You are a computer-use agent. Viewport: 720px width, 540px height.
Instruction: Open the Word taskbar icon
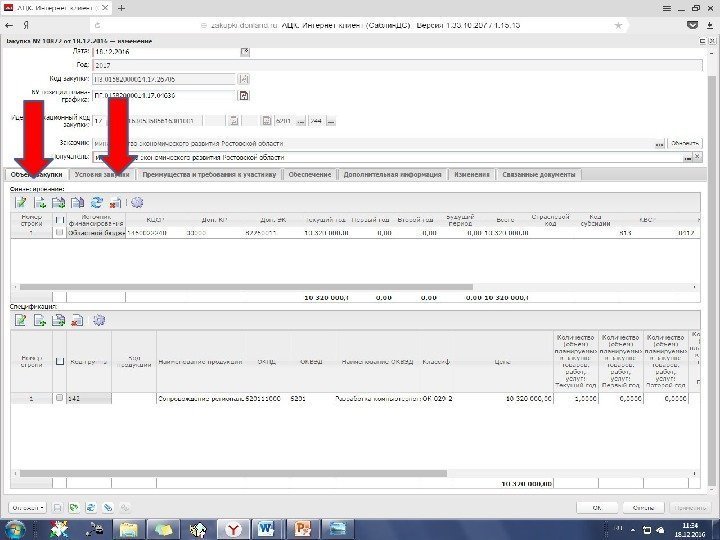266,529
